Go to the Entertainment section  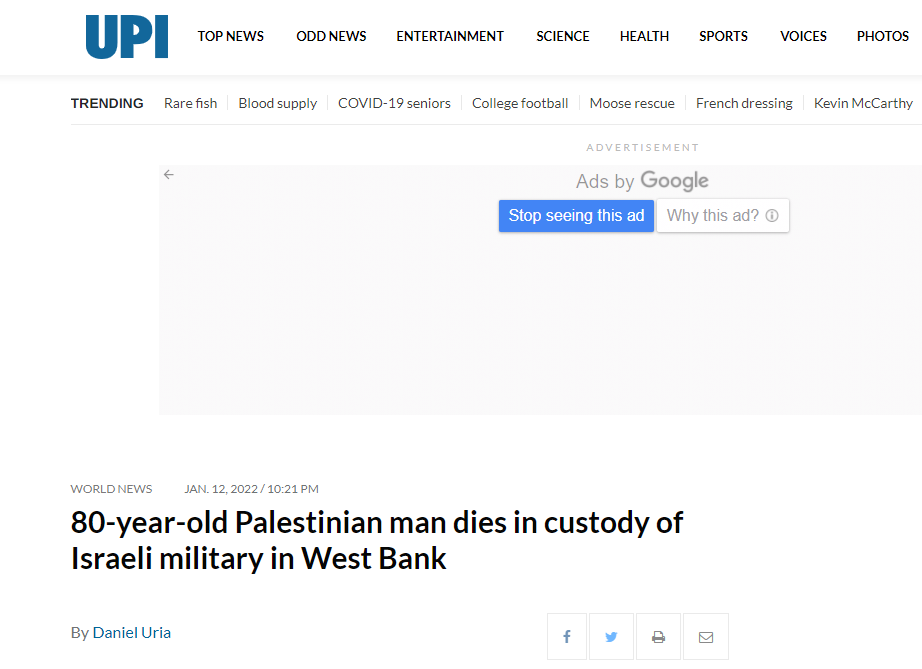coord(450,36)
